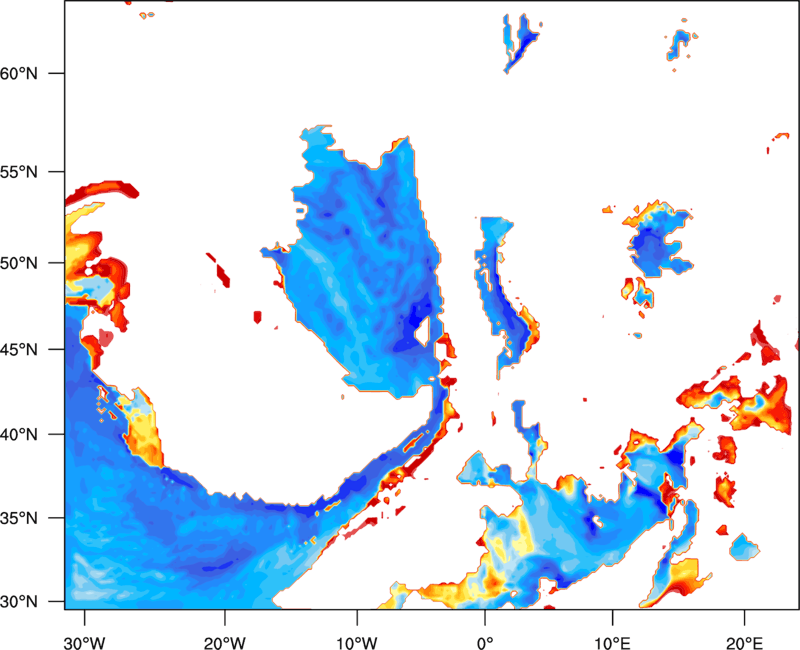Screen dimensions: 800x650
Task: Click the 20°E longitude label
Action: click(x=744, y=643)
